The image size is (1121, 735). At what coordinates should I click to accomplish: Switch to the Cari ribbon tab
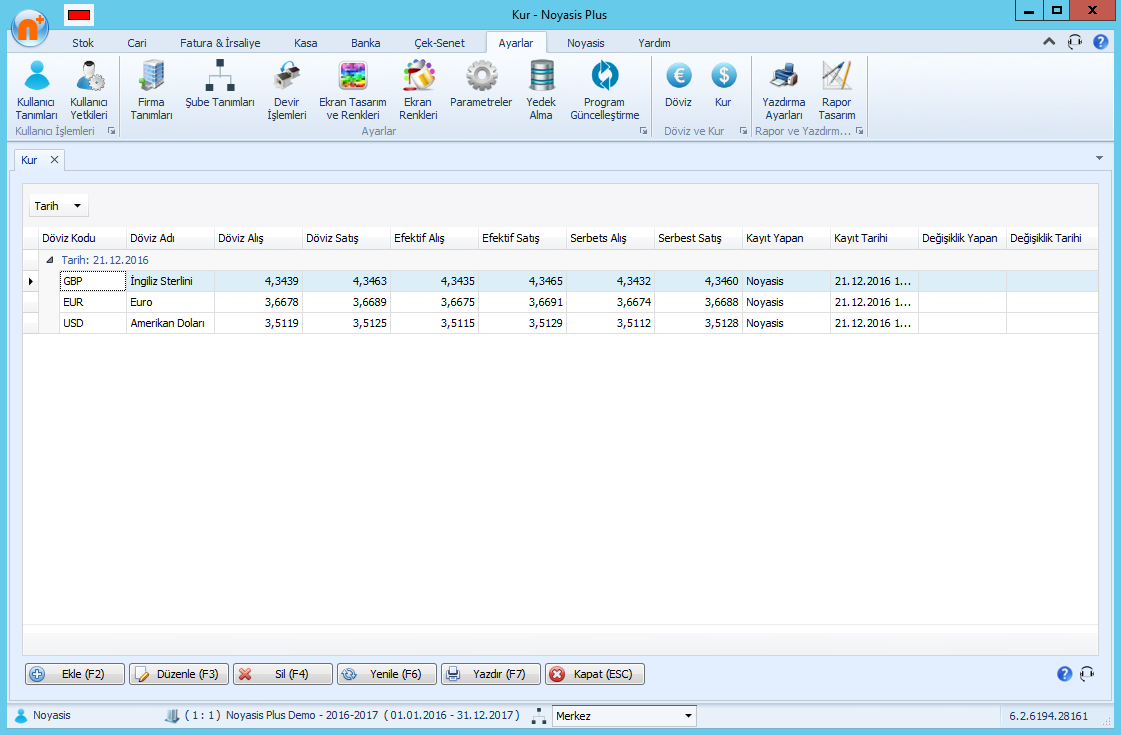pos(137,43)
